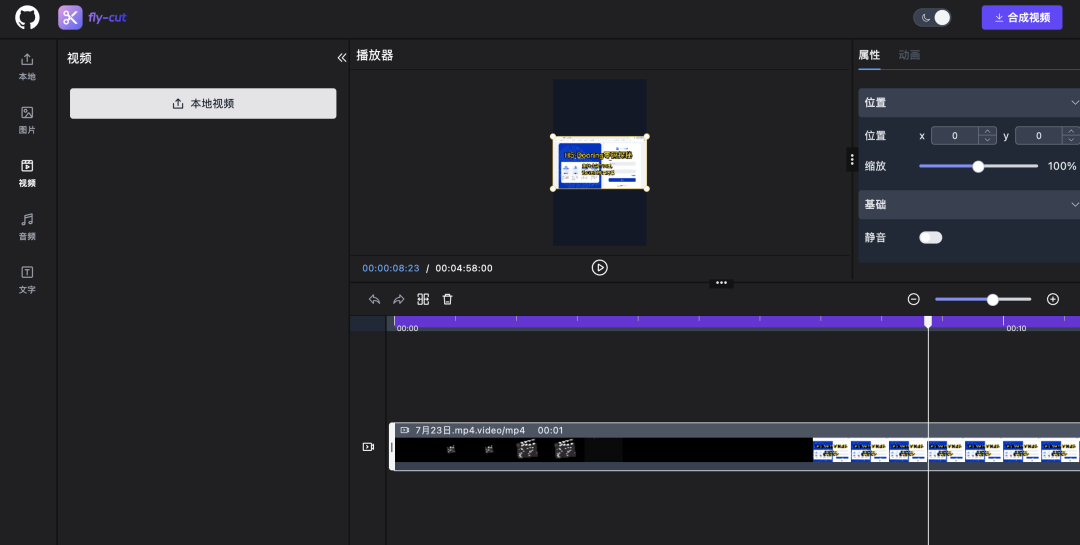The height and width of the screenshot is (545, 1080).
Task: Click the top-left preview resize handle
Action: [x=553, y=137]
